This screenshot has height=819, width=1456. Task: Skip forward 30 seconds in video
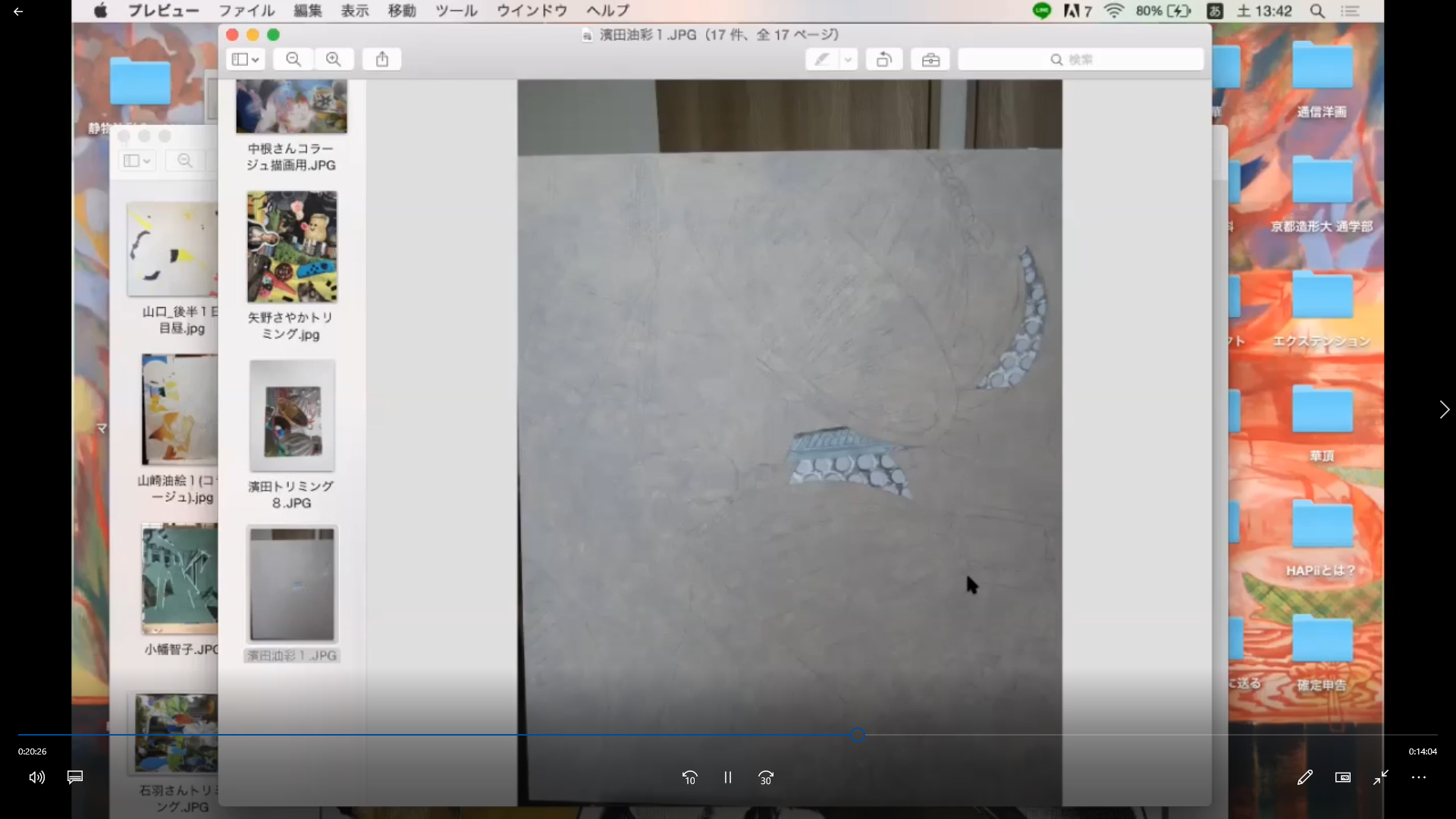click(x=766, y=777)
